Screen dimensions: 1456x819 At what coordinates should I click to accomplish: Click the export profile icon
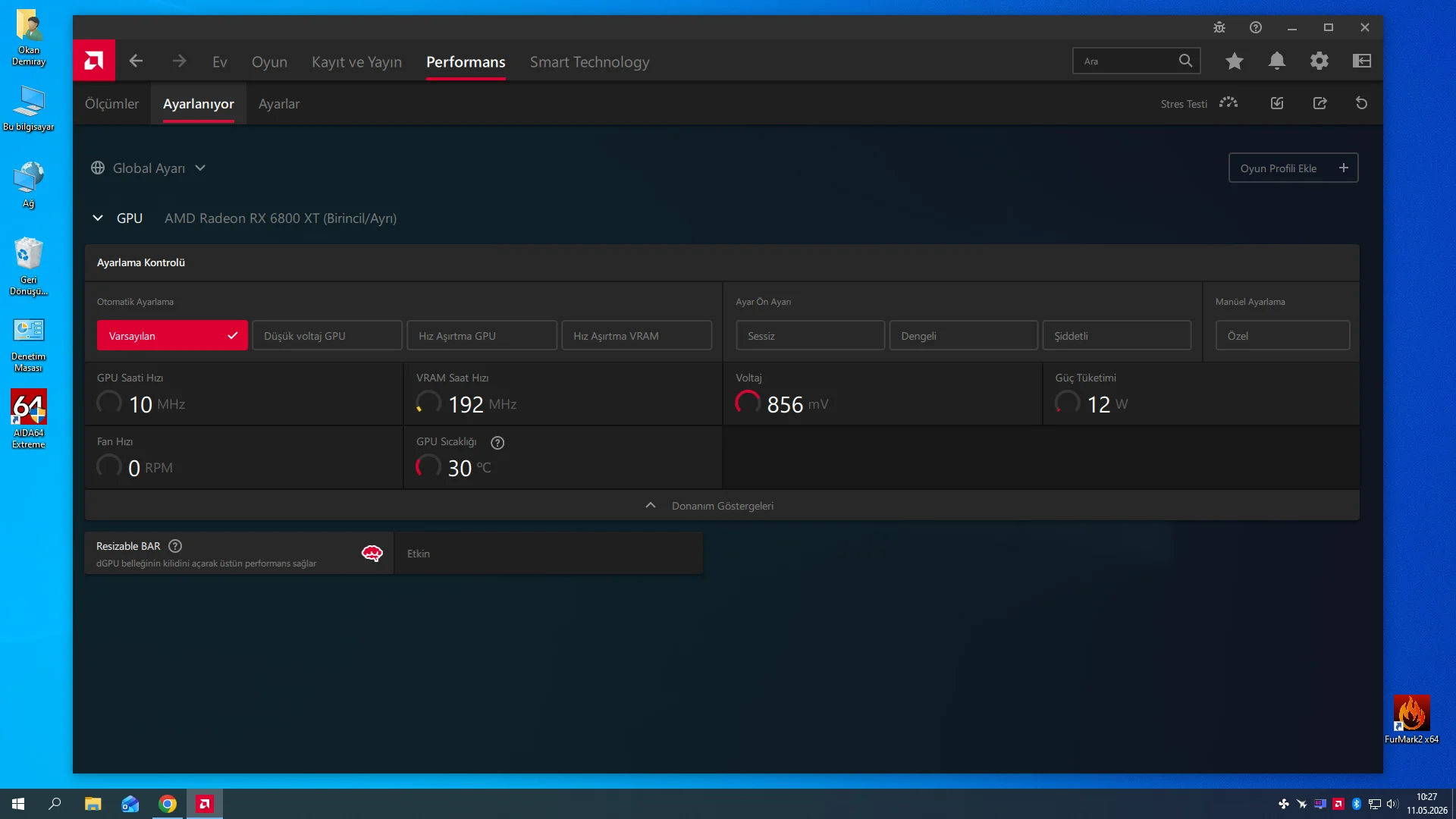point(1320,103)
